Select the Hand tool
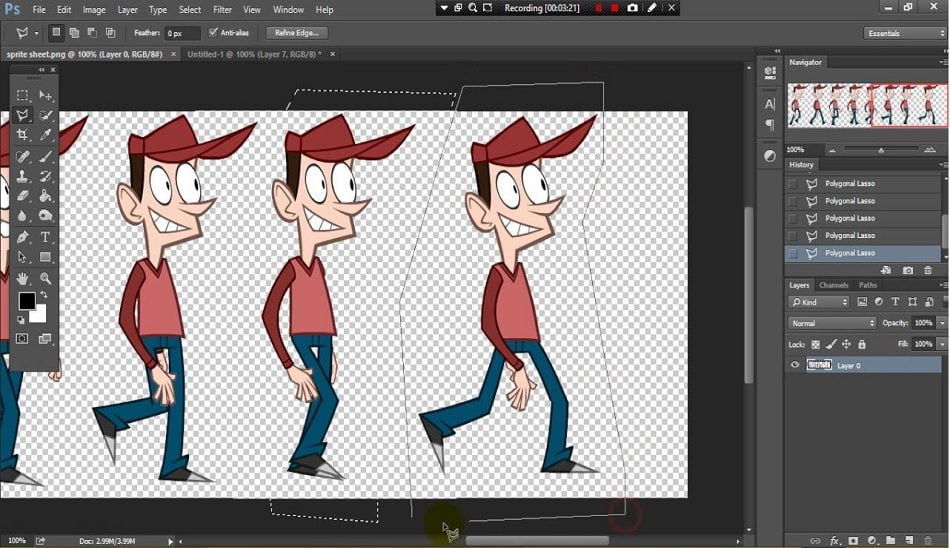 pos(22,278)
